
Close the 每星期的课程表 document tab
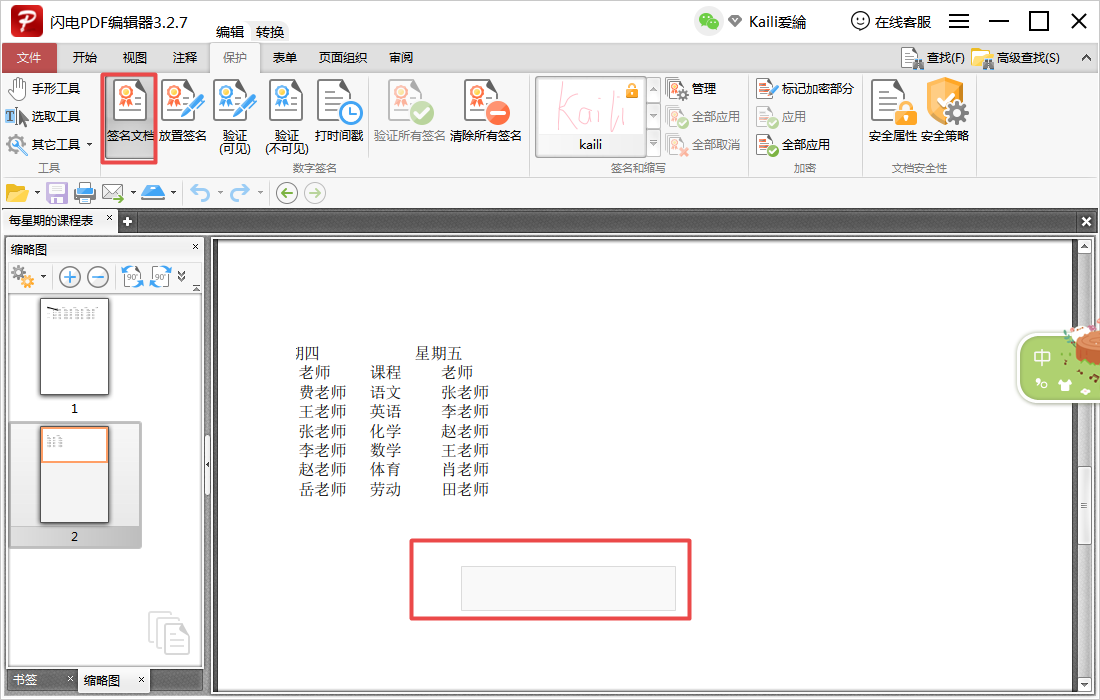109,218
